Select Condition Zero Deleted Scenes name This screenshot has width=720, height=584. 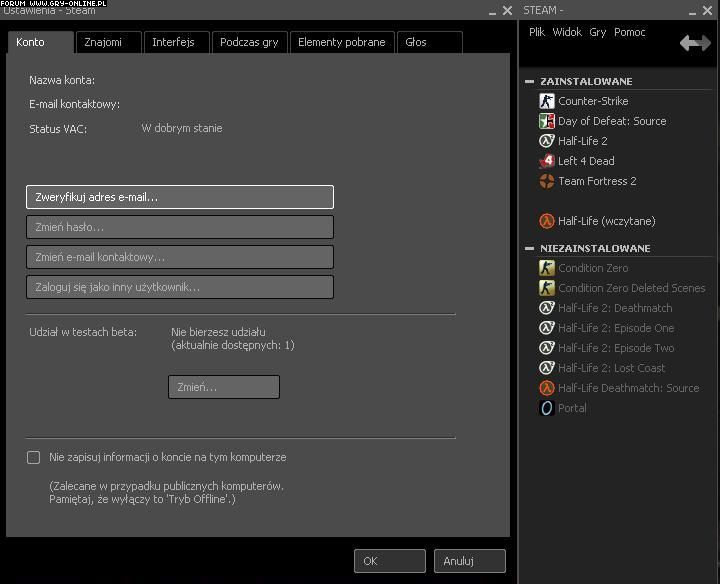click(631, 288)
